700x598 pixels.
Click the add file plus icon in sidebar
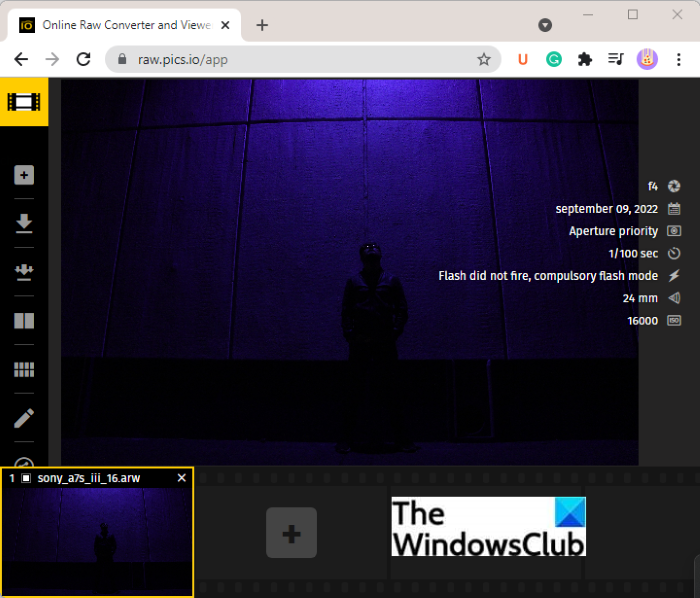pos(24,175)
